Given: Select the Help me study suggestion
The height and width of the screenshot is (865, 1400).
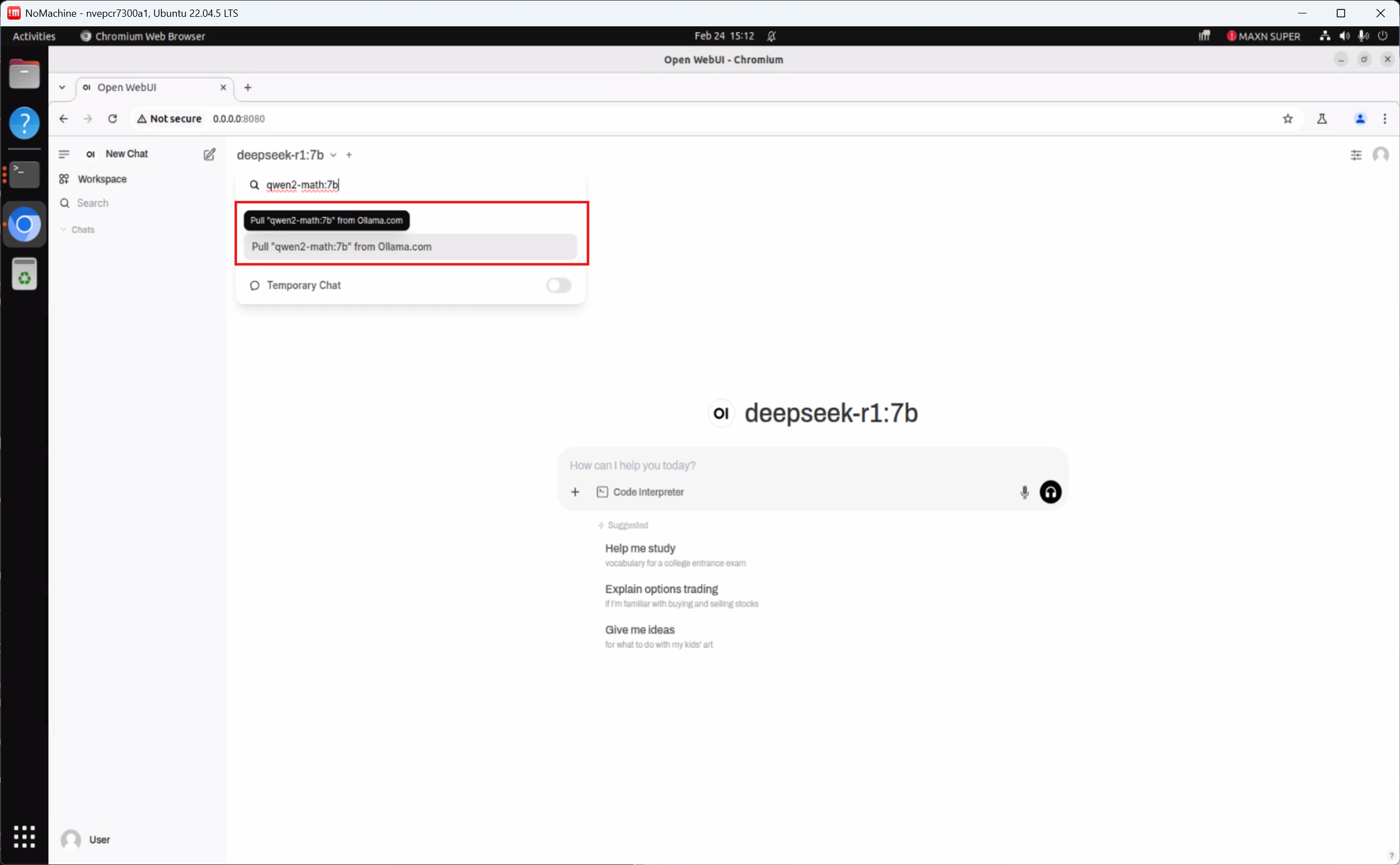Looking at the screenshot, I should [x=640, y=548].
